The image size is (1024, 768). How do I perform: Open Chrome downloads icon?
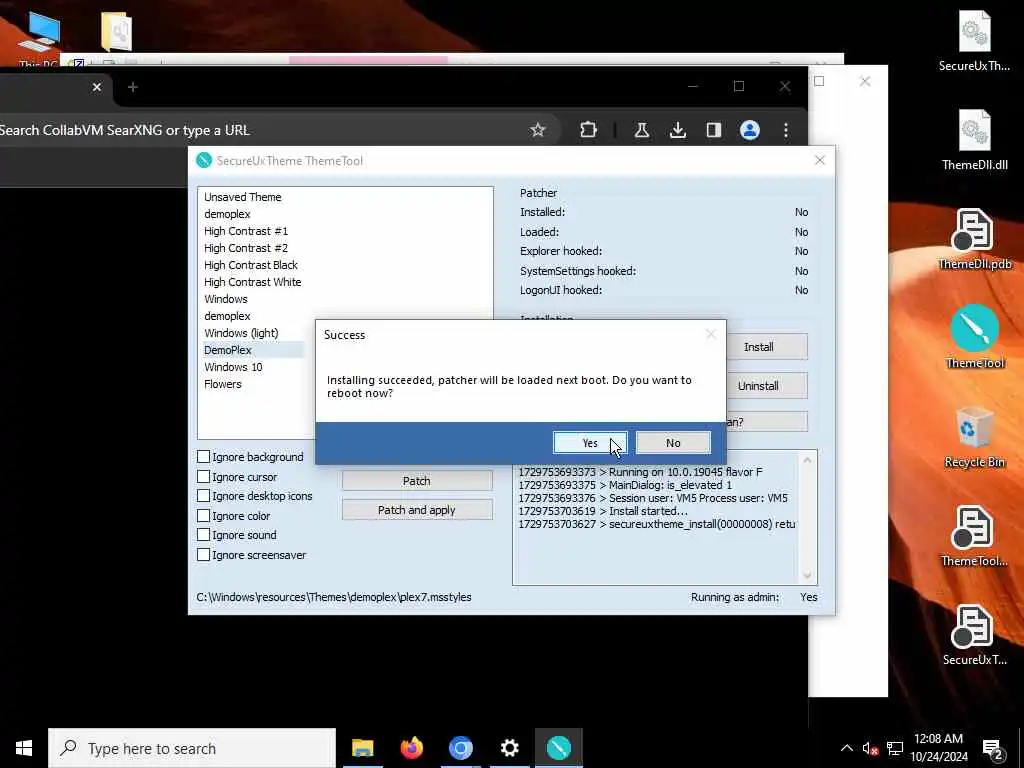[678, 130]
